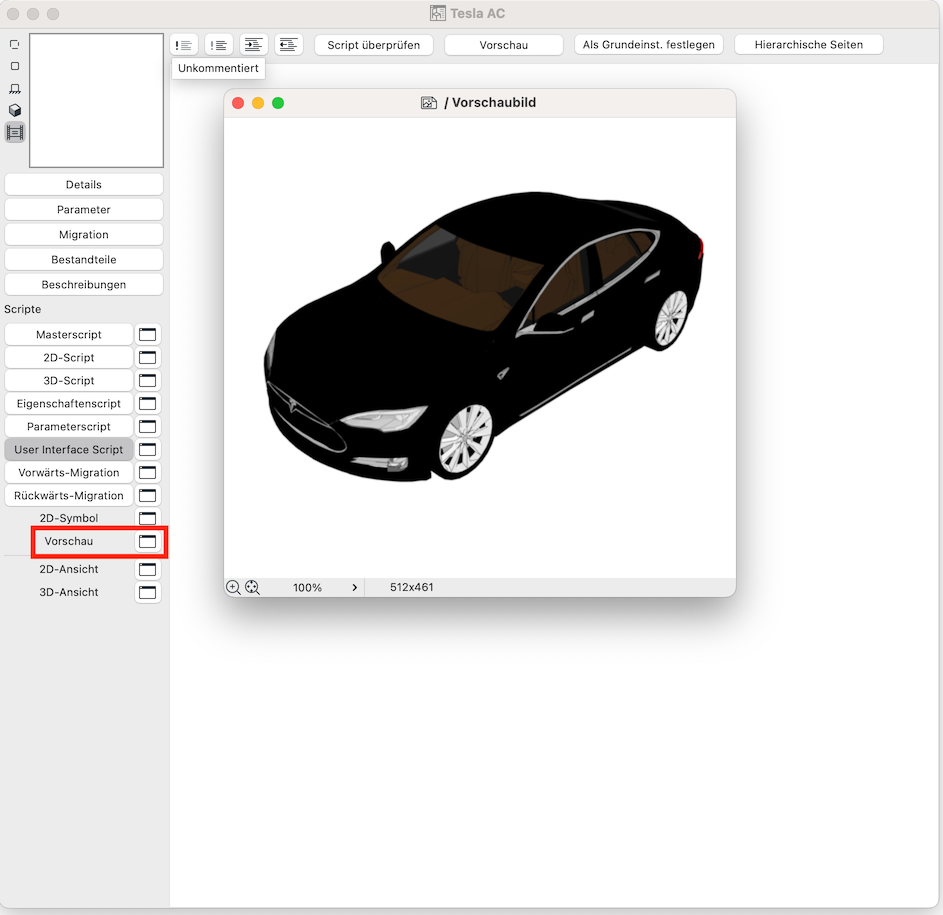Click the Als Grundeinst. festlegen button
Image resolution: width=943 pixels, height=915 pixels.
(x=649, y=45)
